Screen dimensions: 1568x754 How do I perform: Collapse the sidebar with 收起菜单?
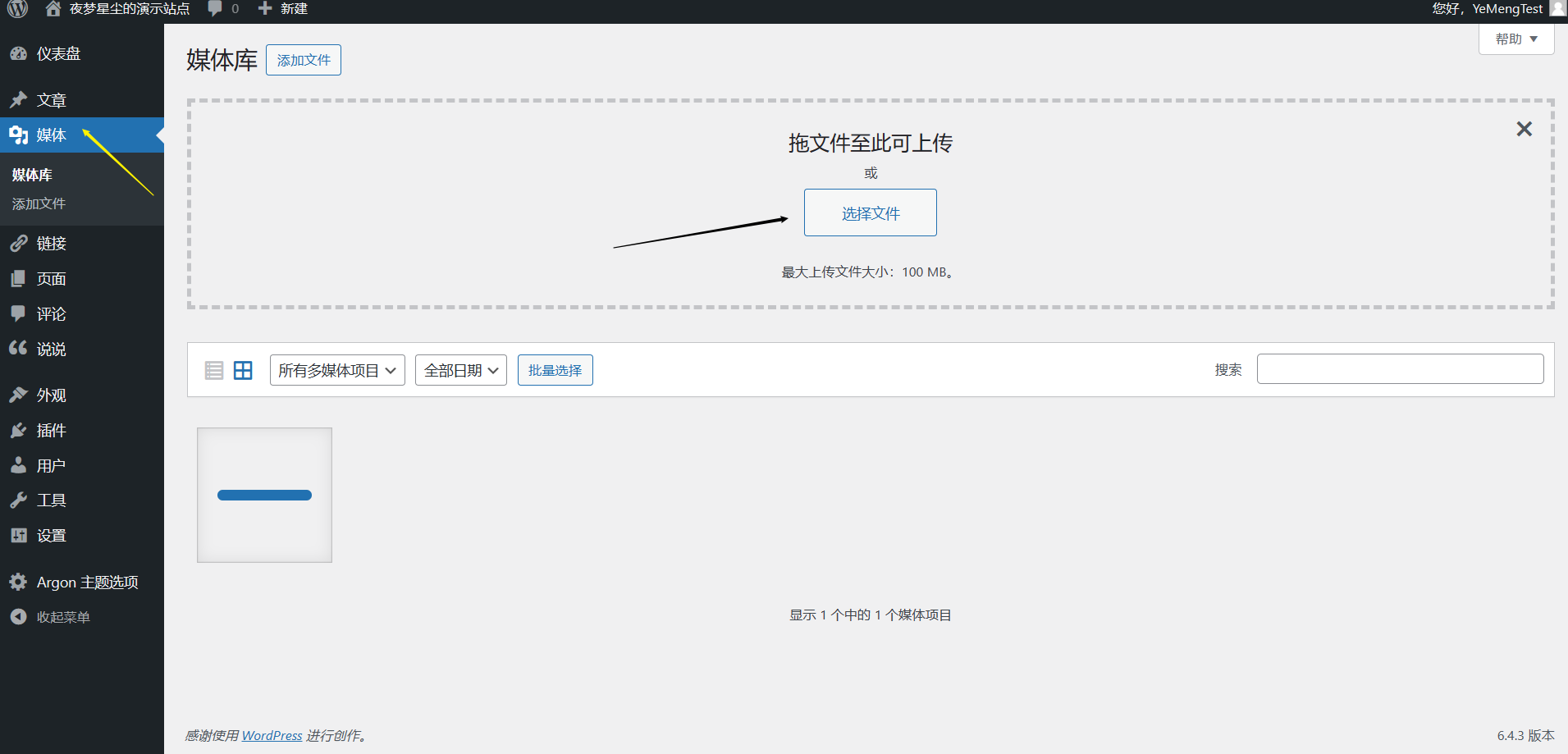coord(62,617)
